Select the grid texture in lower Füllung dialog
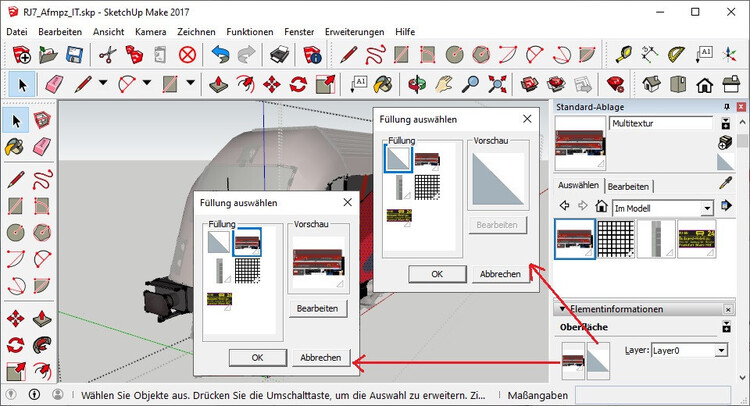 [247, 271]
